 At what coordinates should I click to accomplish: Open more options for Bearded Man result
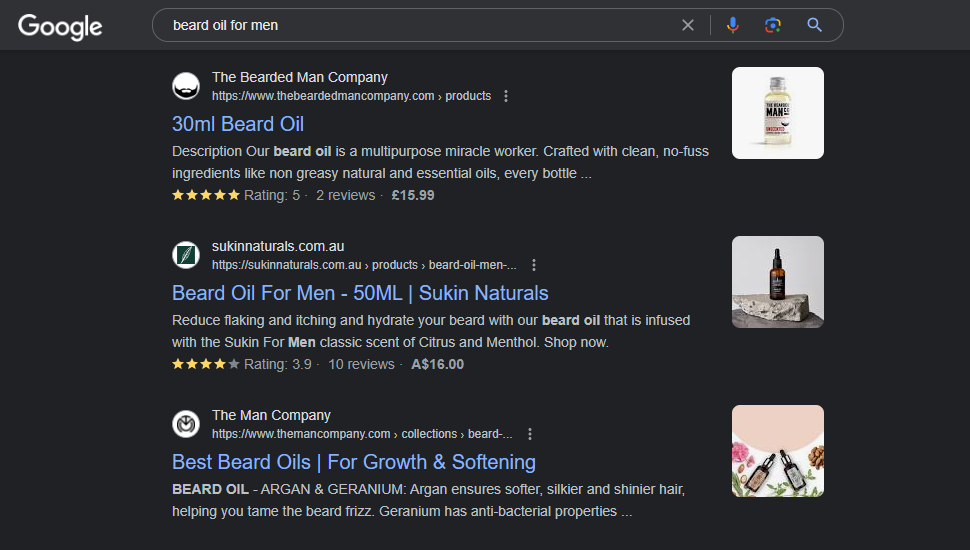(506, 96)
